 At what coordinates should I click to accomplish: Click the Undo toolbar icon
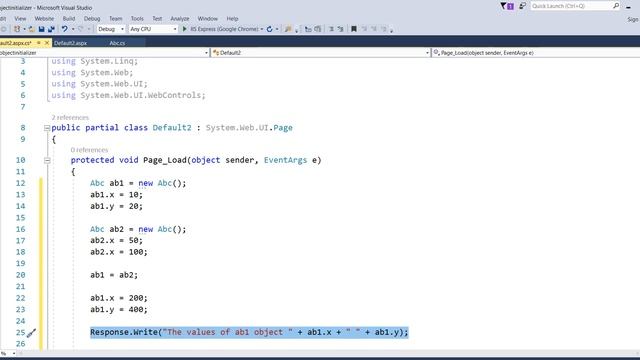pos(64,29)
